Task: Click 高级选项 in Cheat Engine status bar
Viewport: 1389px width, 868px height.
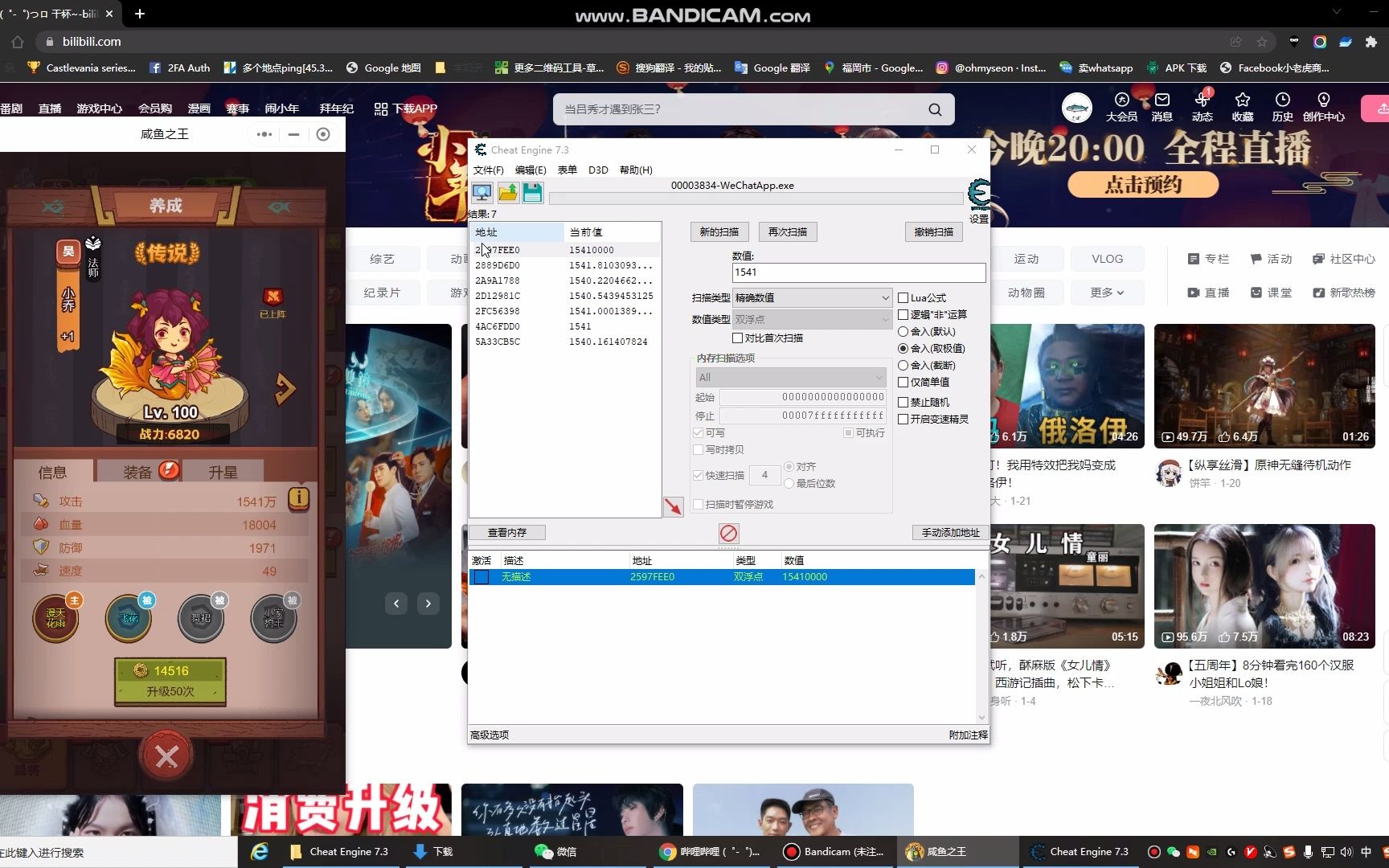Action: click(490, 735)
